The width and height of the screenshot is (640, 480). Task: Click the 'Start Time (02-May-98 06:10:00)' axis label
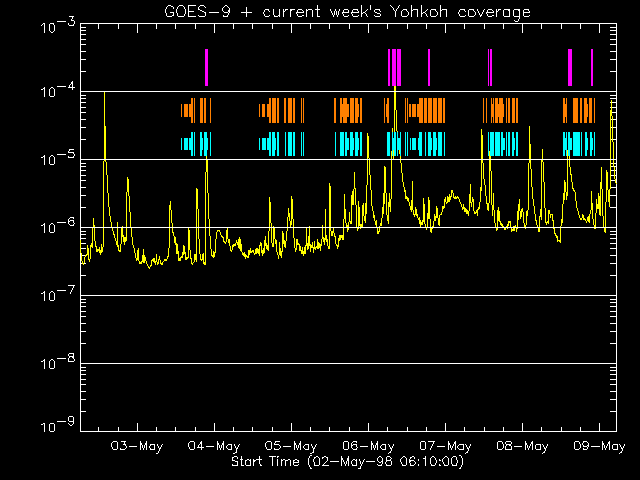(x=347, y=462)
